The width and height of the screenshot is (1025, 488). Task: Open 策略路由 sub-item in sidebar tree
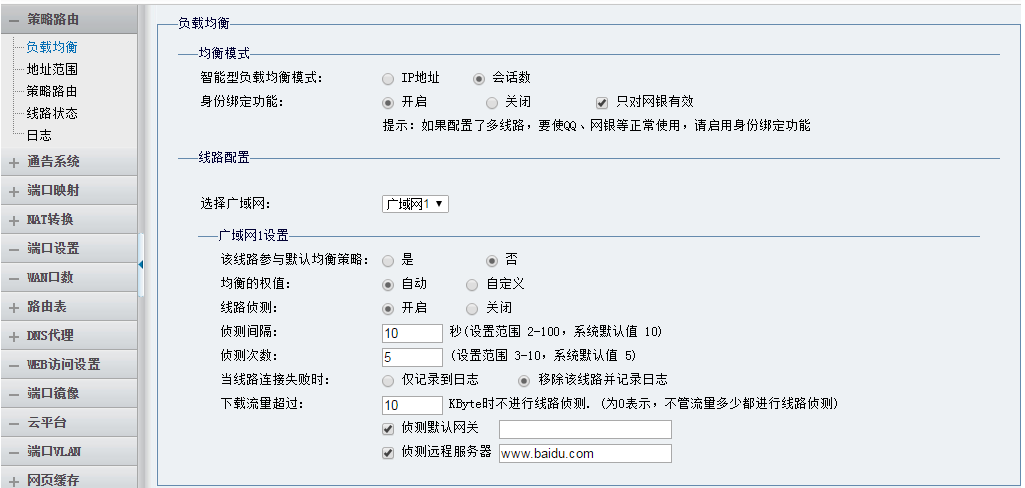pos(52,91)
